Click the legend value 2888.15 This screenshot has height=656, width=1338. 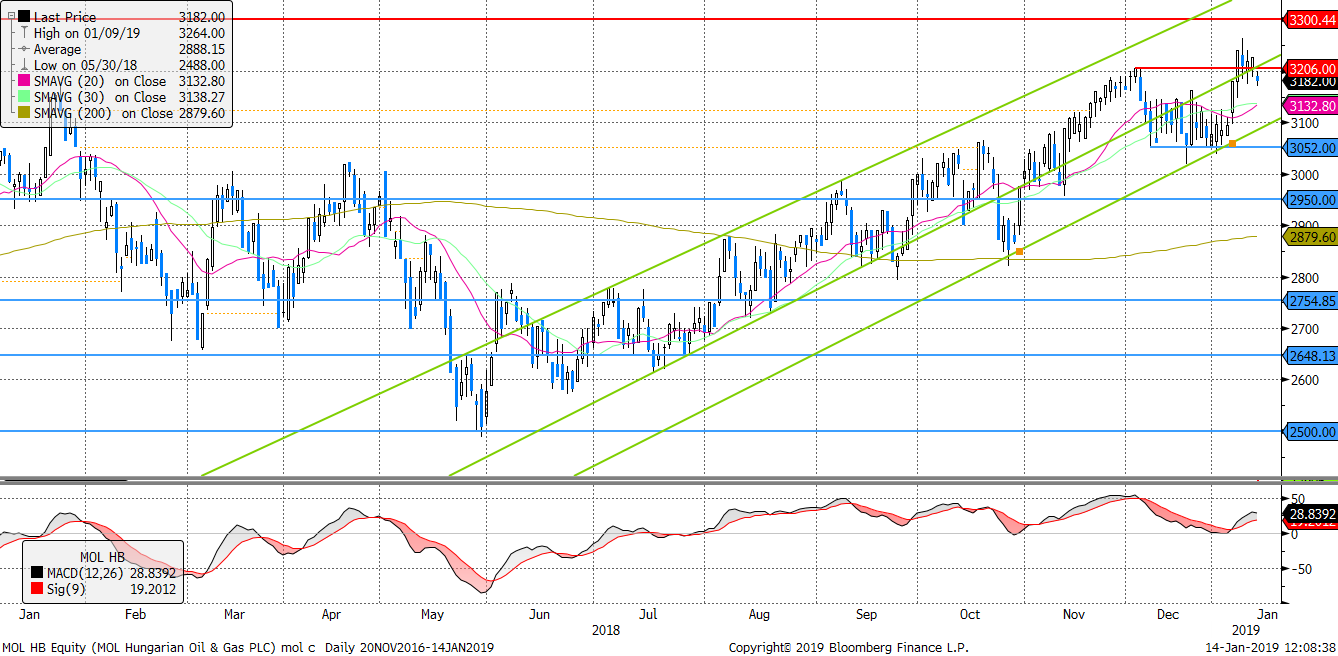click(x=201, y=49)
